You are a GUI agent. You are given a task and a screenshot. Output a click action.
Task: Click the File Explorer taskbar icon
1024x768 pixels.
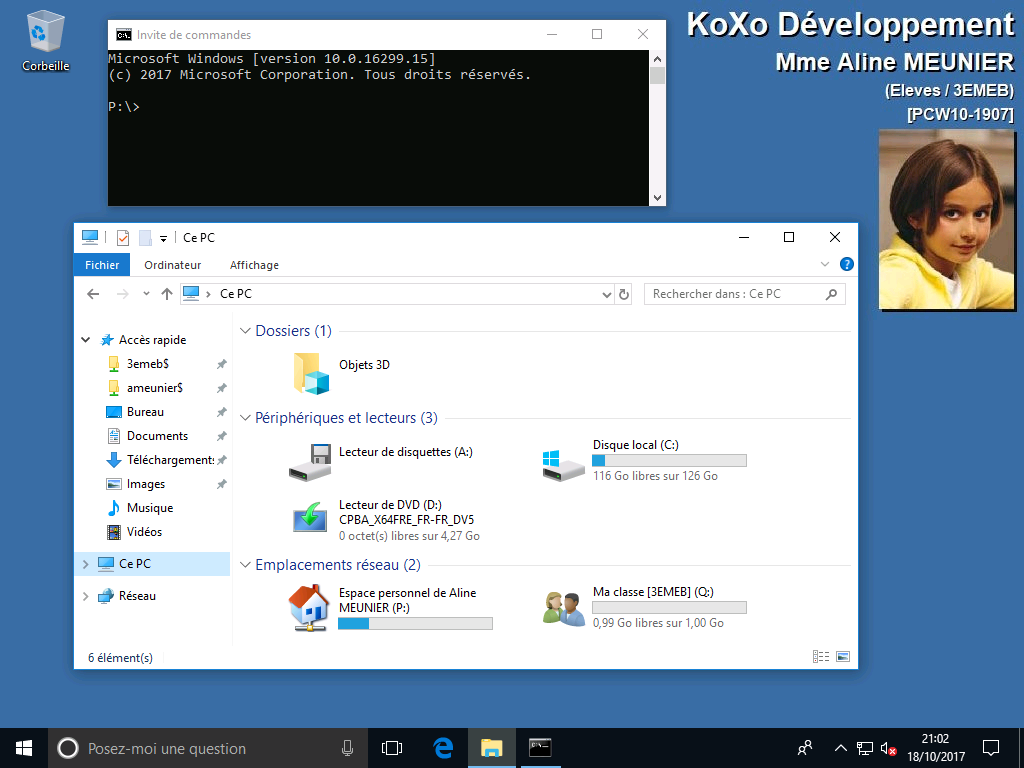(x=492, y=748)
